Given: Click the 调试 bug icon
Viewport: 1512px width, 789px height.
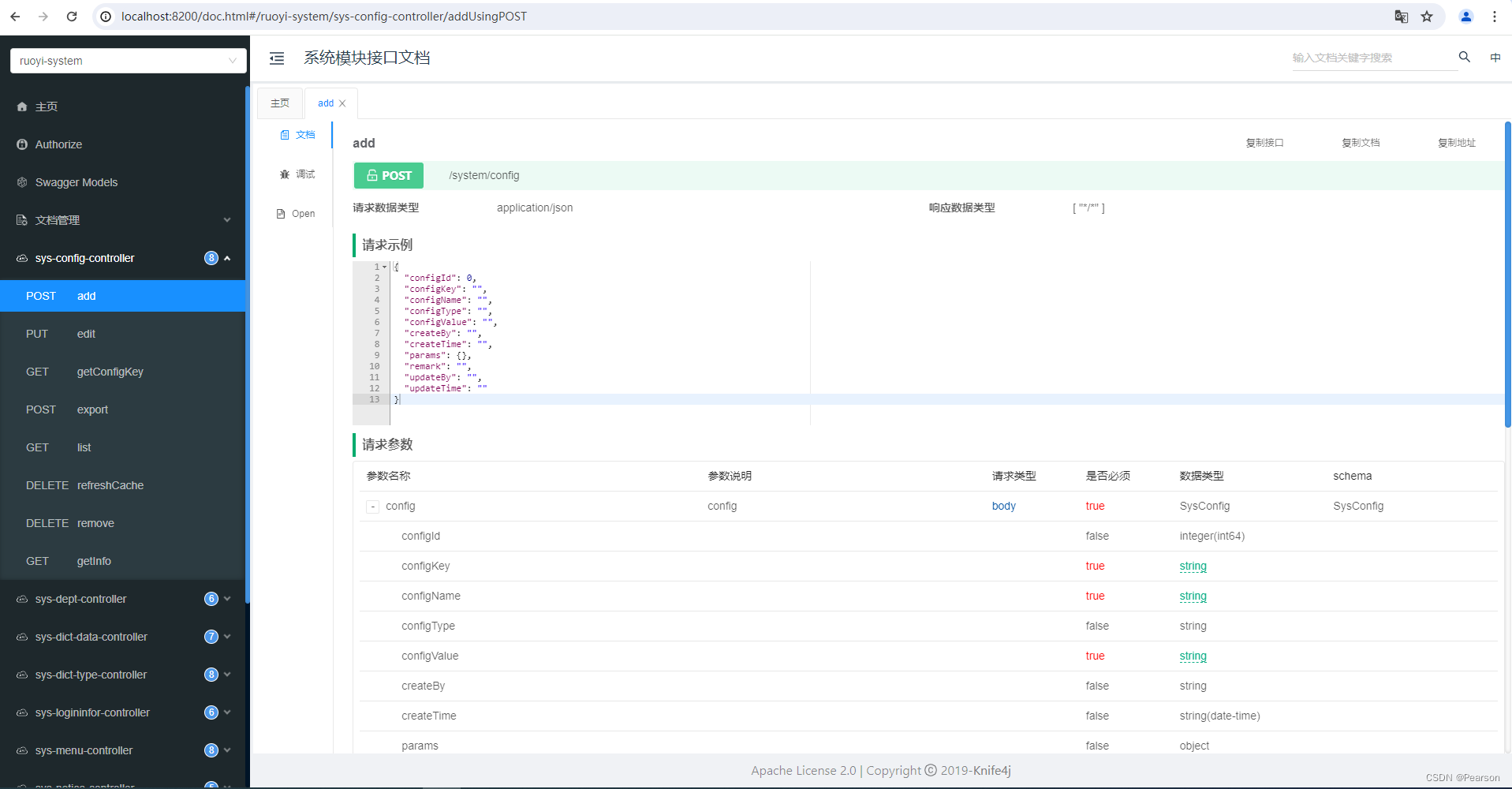Looking at the screenshot, I should click(x=285, y=174).
